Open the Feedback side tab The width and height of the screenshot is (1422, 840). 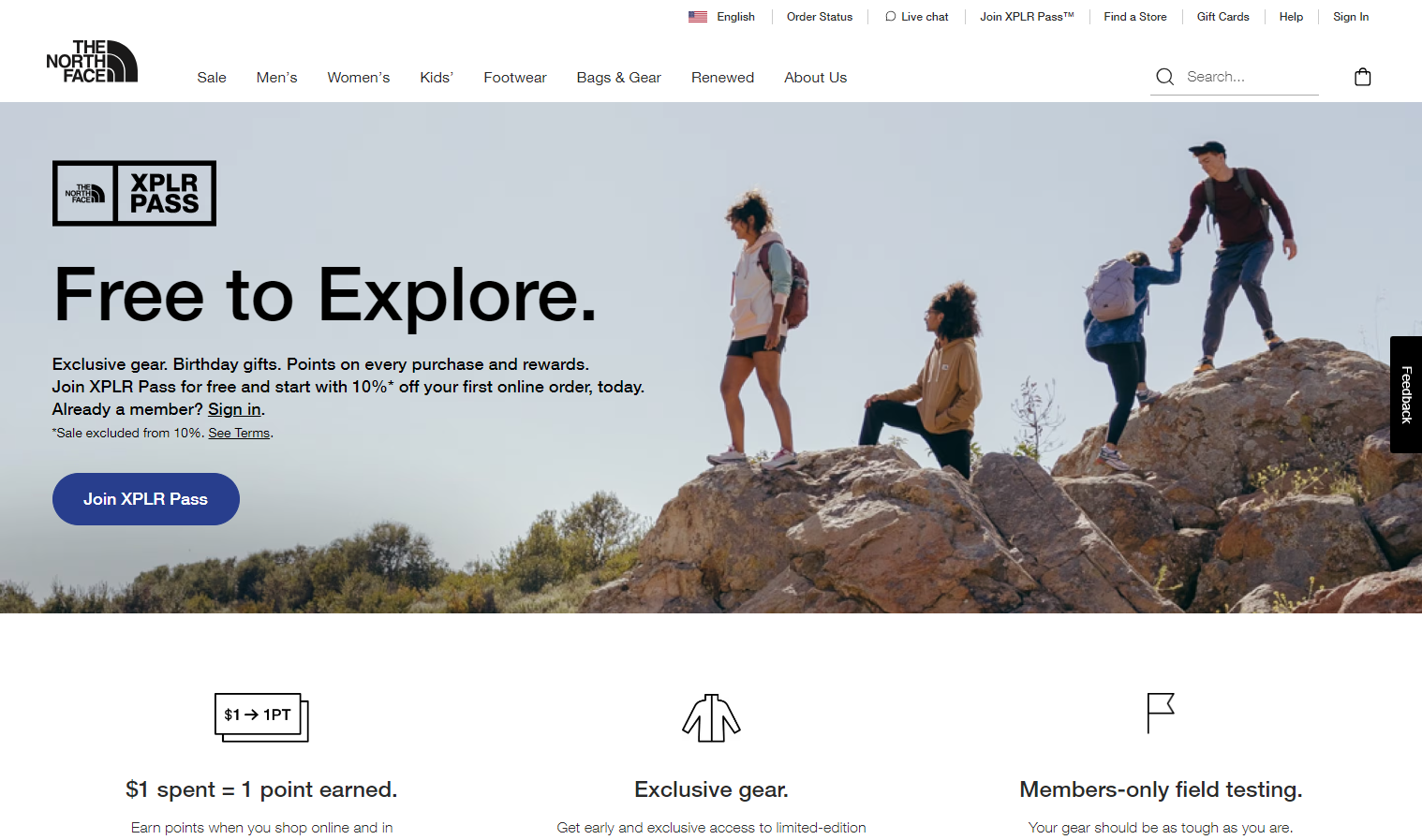click(x=1406, y=394)
